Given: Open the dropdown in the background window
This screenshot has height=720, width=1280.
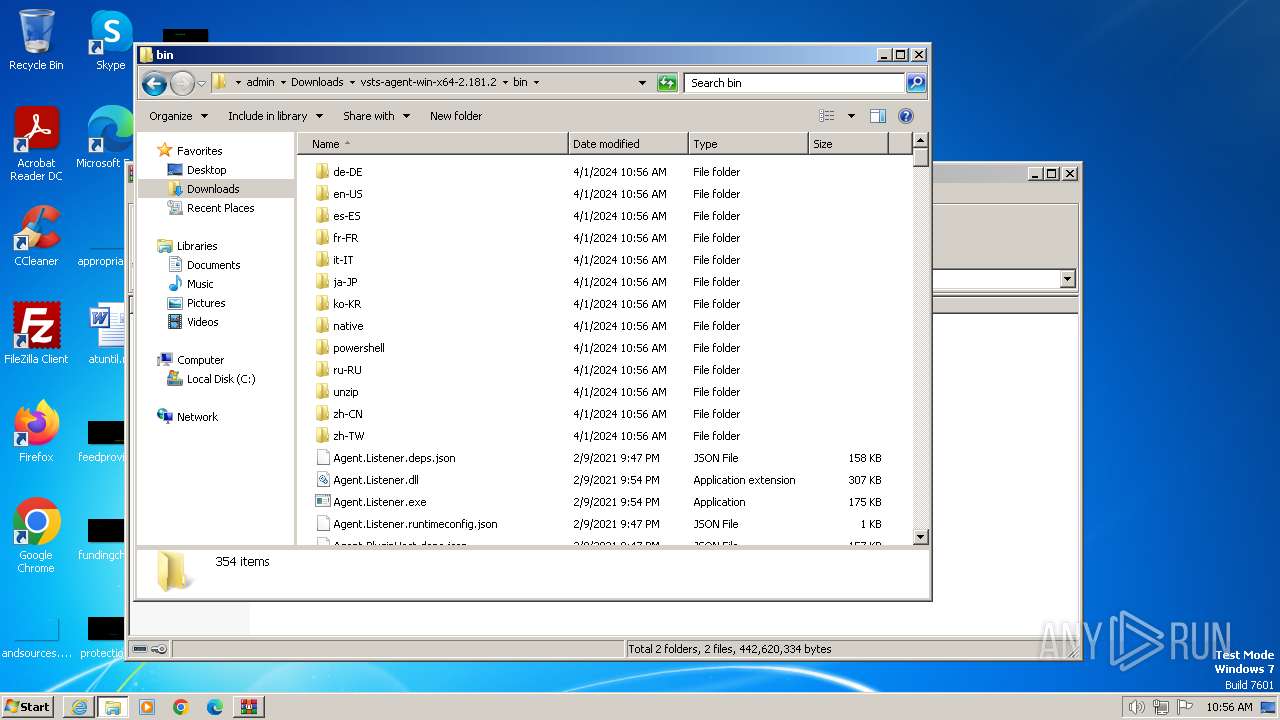Looking at the screenshot, I should click(x=1067, y=280).
